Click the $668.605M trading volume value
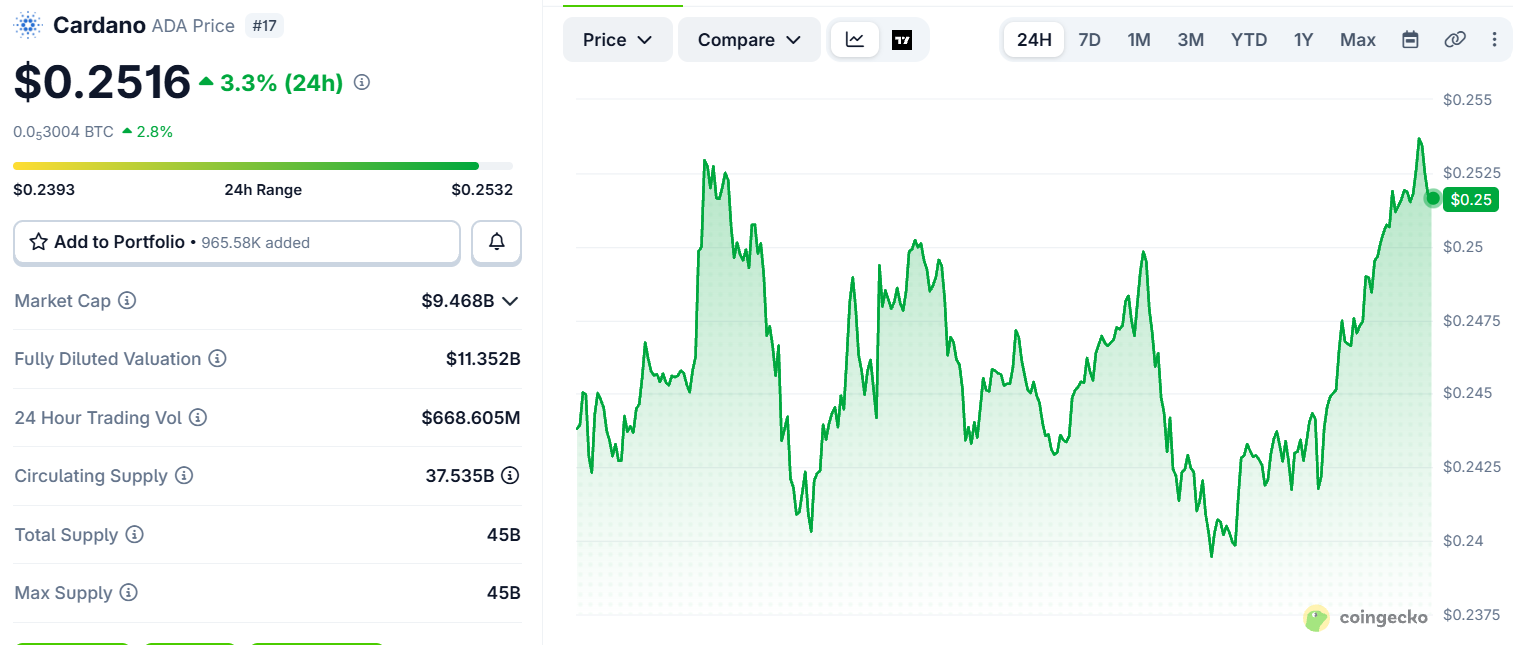The height and width of the screenshot is (645, 1517). click(471, 417)
